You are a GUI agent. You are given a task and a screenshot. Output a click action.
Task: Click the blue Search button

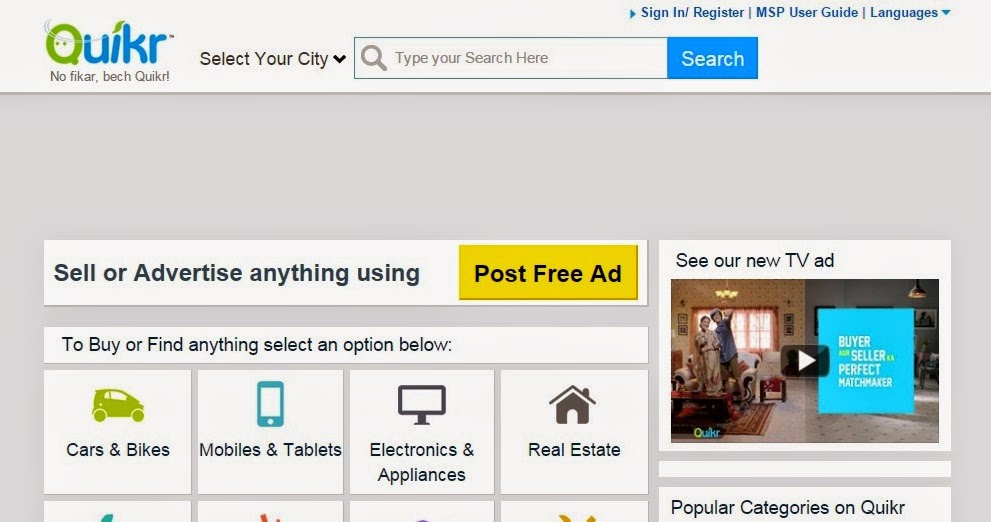712,58
